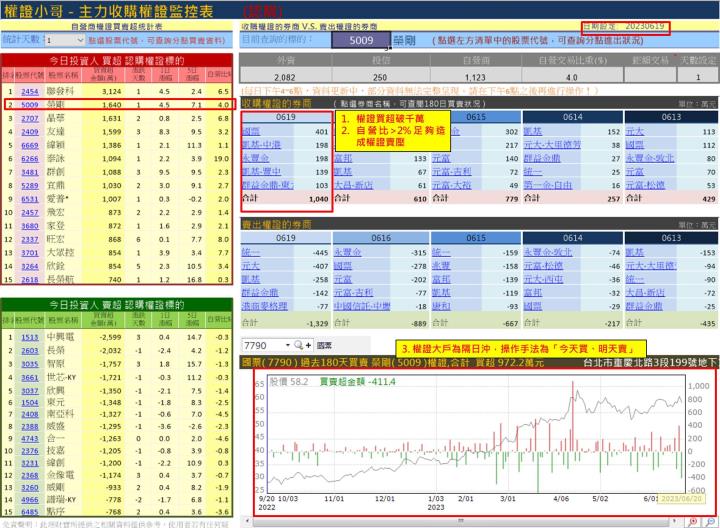720x528 pixels.
Task: Open stock code 2454 聯發科 link
Action: [29, 91]
